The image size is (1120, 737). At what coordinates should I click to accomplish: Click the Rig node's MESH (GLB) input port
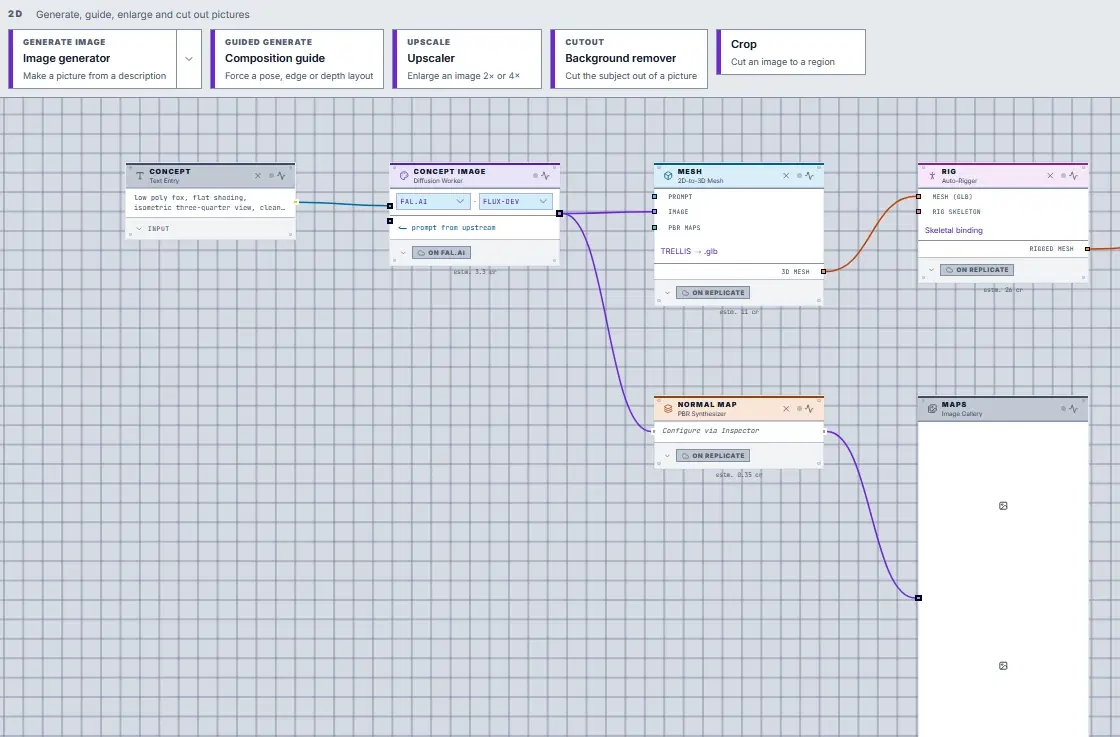[x=919, y=196]
